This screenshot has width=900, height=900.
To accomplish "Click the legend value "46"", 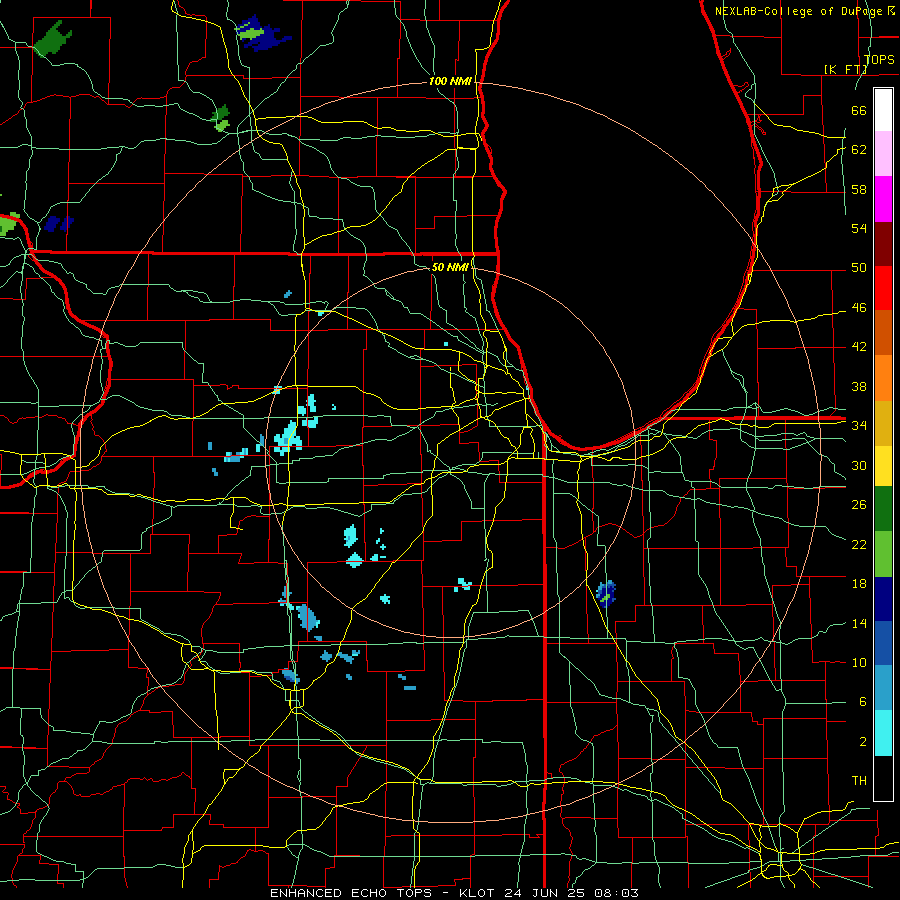I will [x=859, y=308].
